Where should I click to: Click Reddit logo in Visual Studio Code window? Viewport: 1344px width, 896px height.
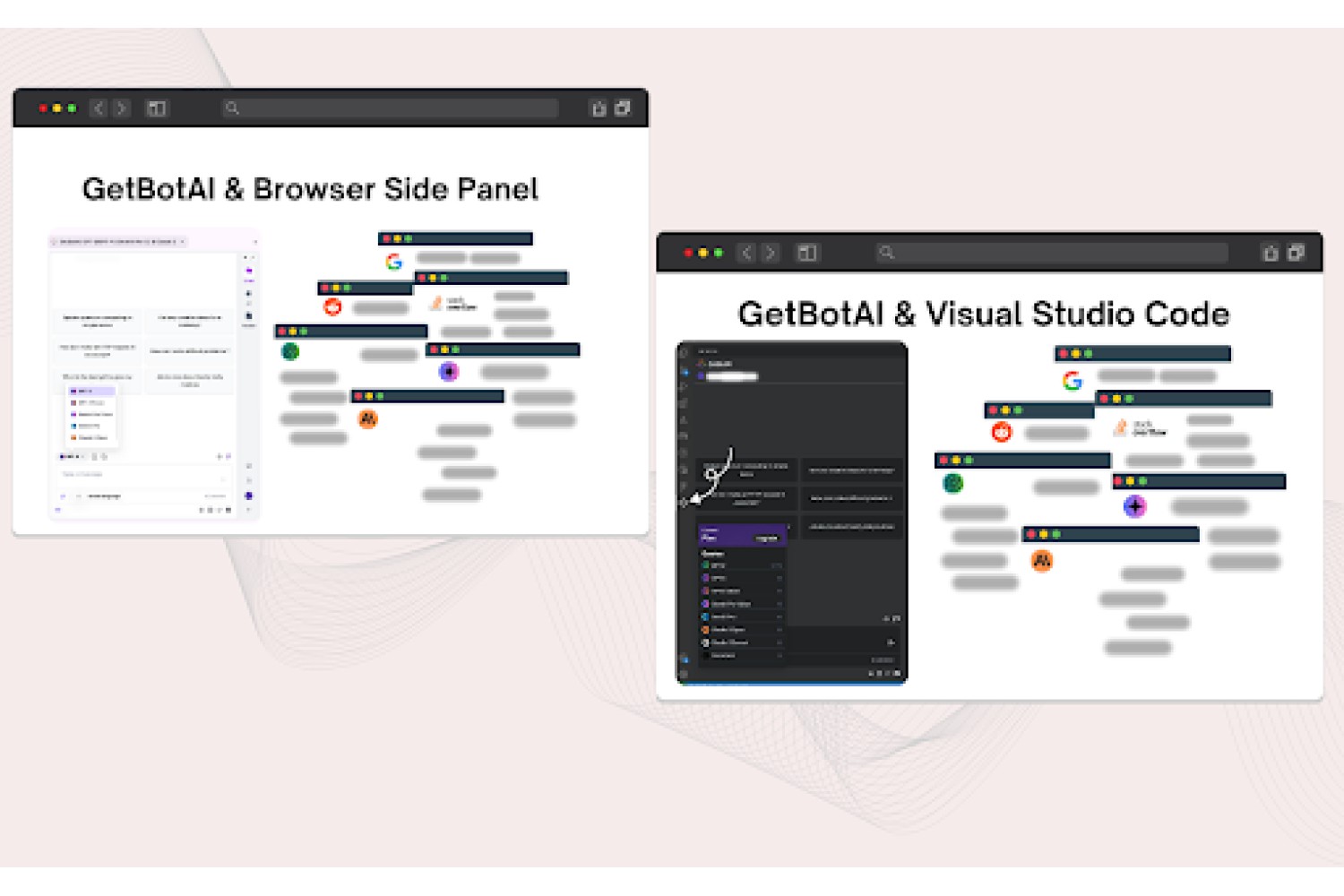click(1002, 432)
